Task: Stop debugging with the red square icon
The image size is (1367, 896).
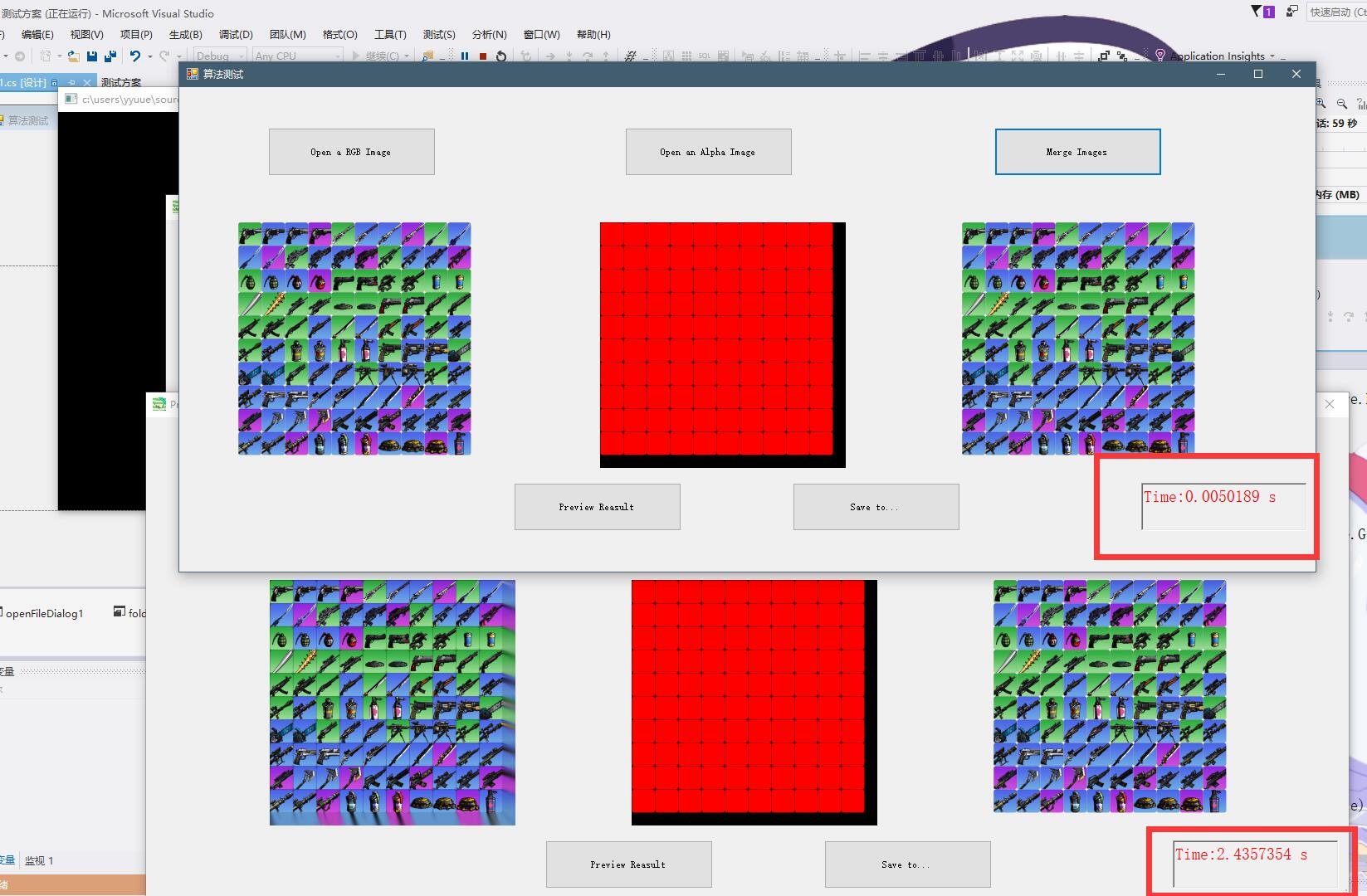Action: (x=483, y=56)
